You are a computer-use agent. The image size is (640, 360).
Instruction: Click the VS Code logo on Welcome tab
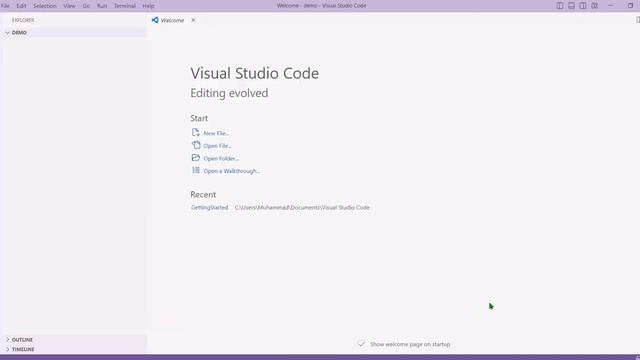pos(155,20)
